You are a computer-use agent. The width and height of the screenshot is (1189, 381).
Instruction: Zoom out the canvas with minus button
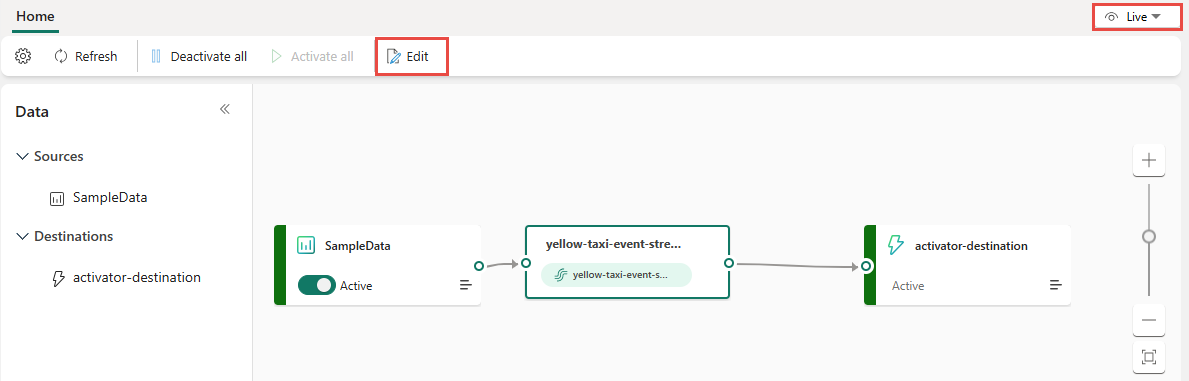(1149, 320)
